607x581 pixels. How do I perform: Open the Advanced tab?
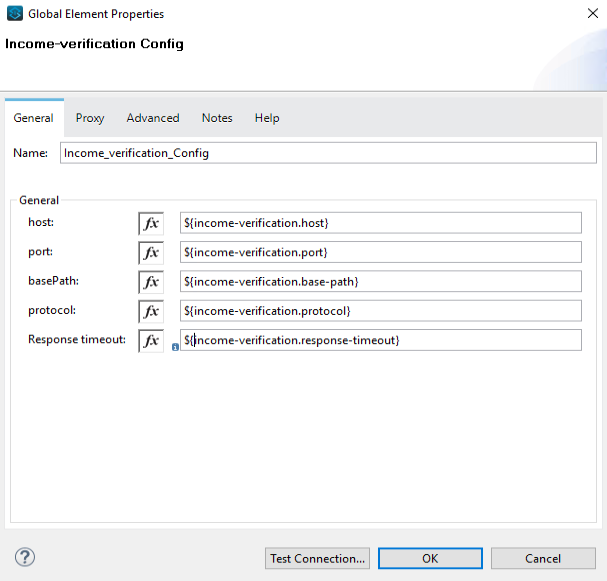[x=153, y=118]
